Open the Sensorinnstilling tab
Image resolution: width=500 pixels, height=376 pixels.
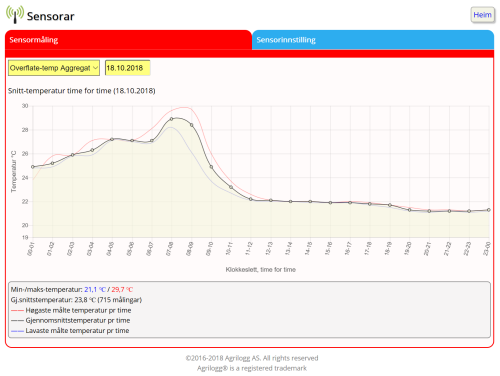373,40
